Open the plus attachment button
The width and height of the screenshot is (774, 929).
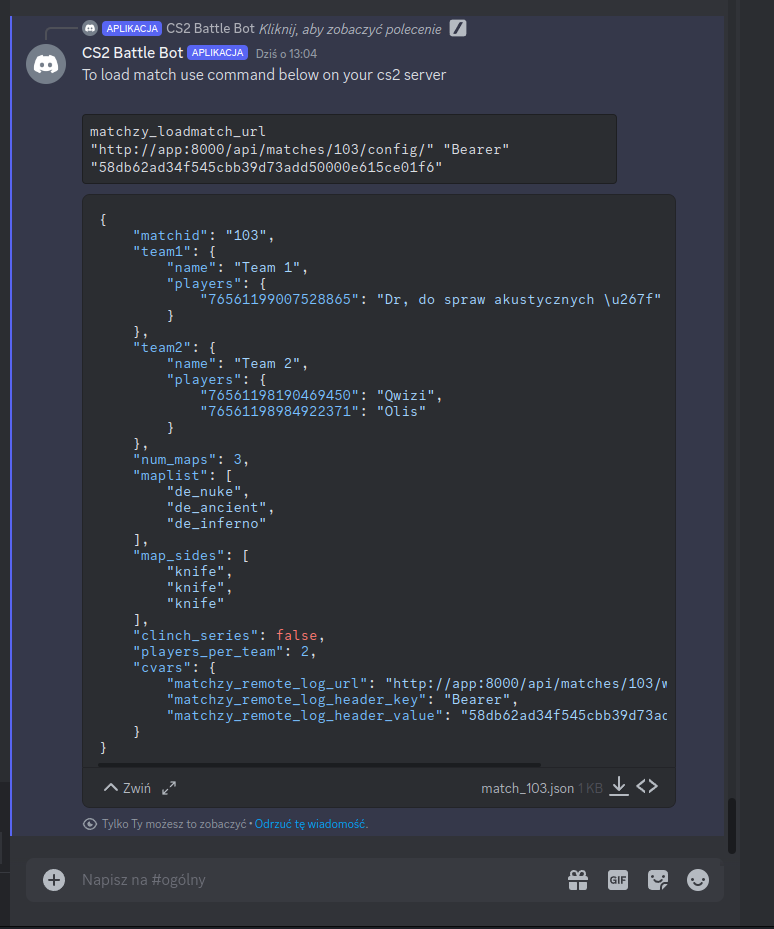point(54,880)
